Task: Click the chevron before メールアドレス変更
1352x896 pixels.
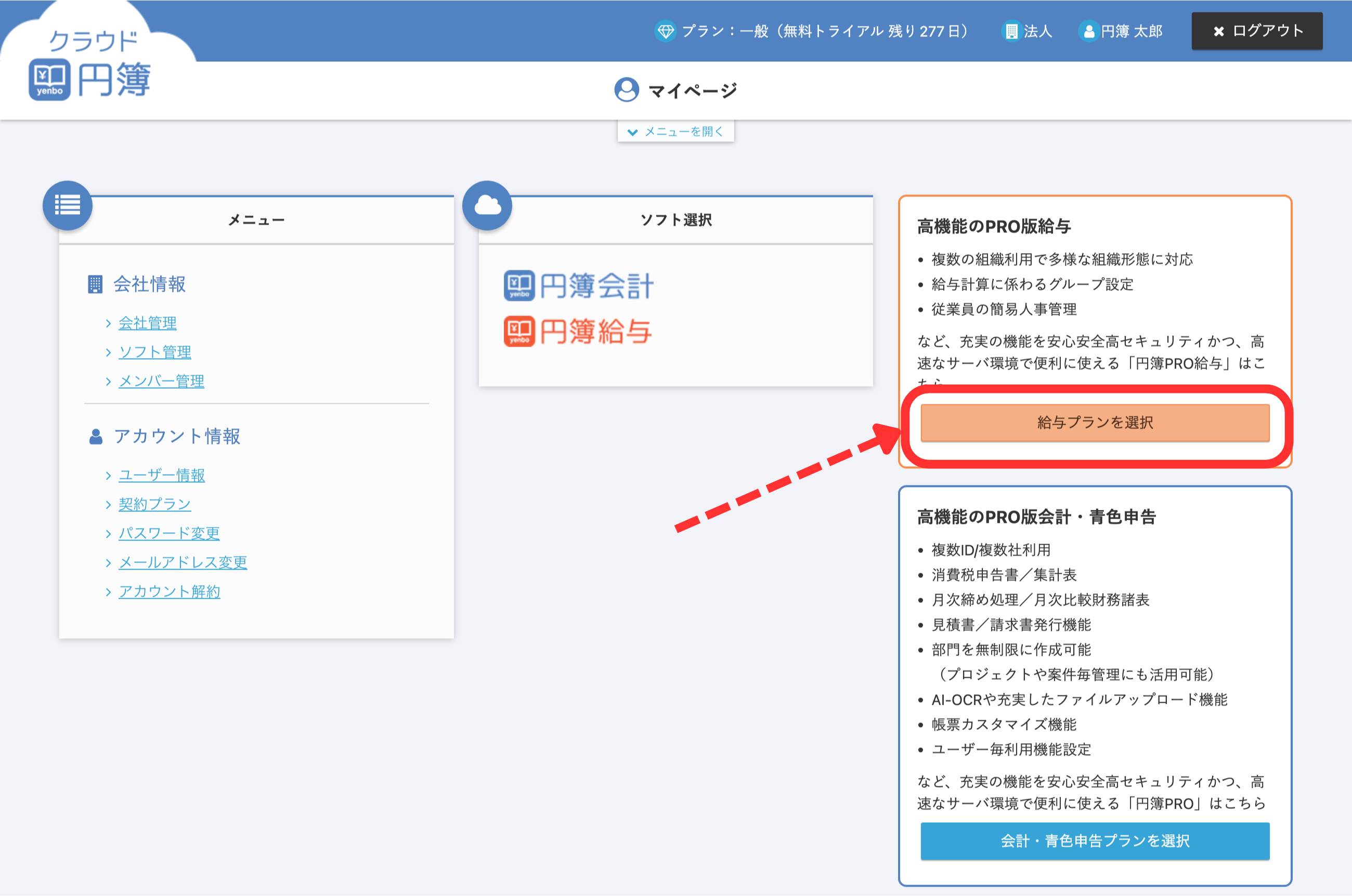Action: tap(108, 563)
